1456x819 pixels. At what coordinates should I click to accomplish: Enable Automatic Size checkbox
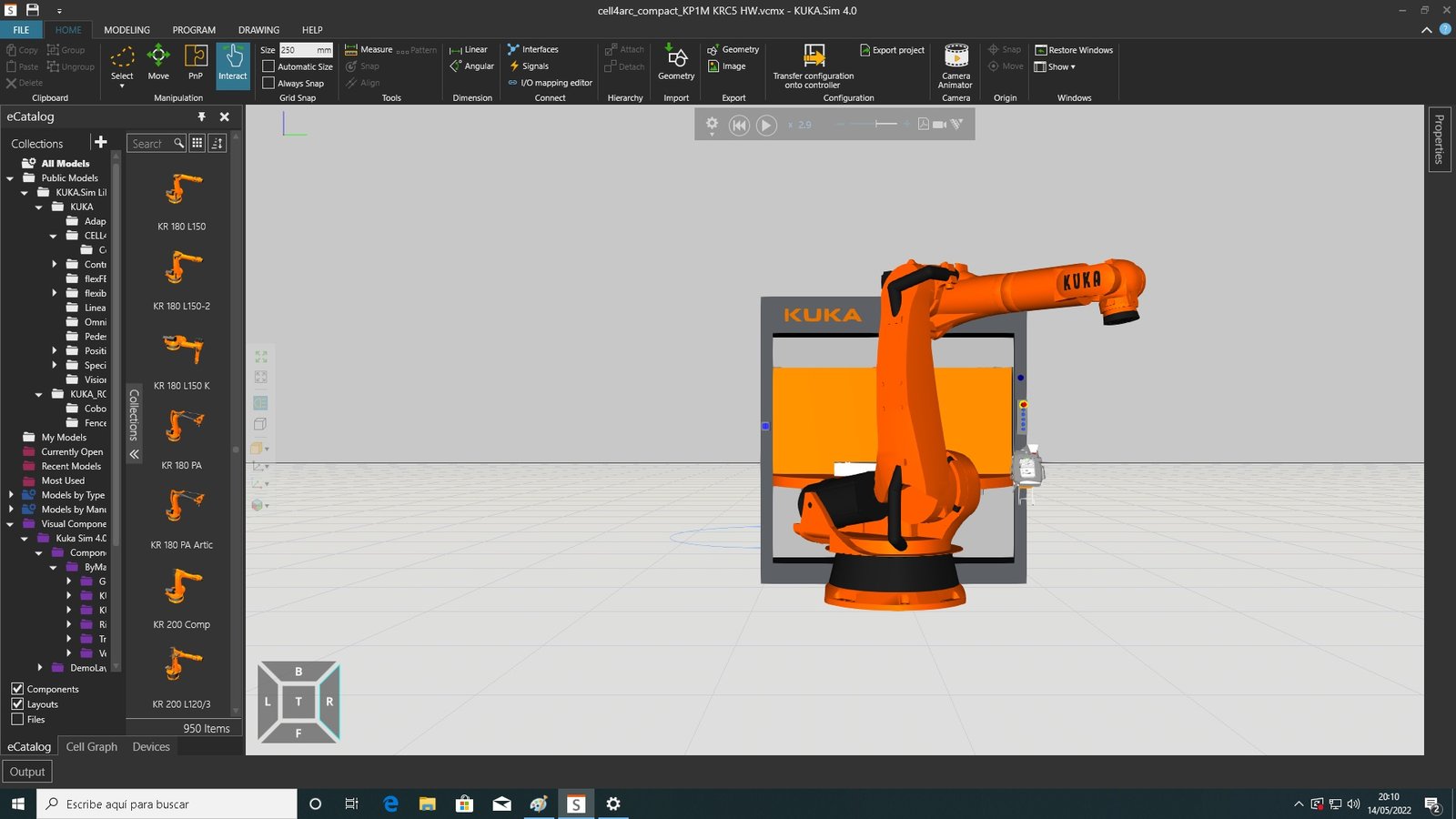point(268,66)
